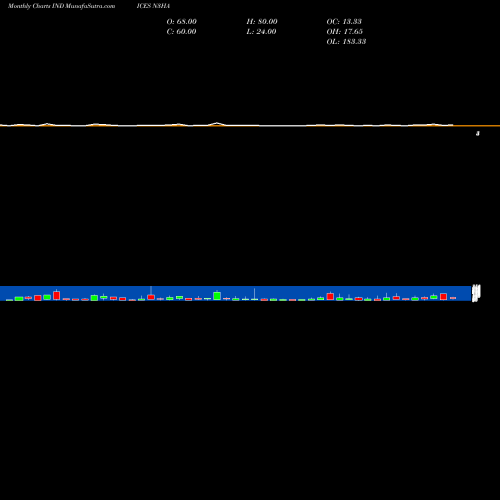The width and height of the screenshot is (500, 500).
Task: Click the last large red candle near the right end
Action: tap(443, 296)
